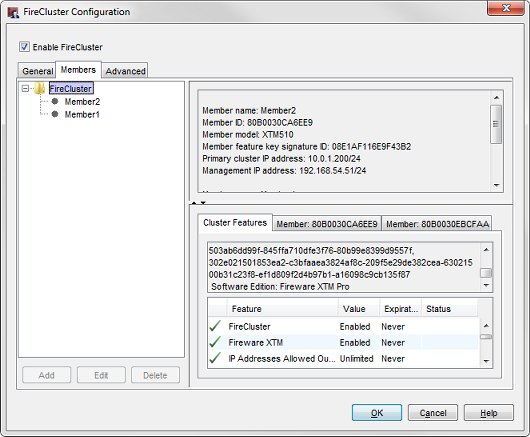Image resolution: width=530 pixels, height=437 pixels.
Task: Click feature table scrollbar down arrow
Action: [x=486, y=361]
